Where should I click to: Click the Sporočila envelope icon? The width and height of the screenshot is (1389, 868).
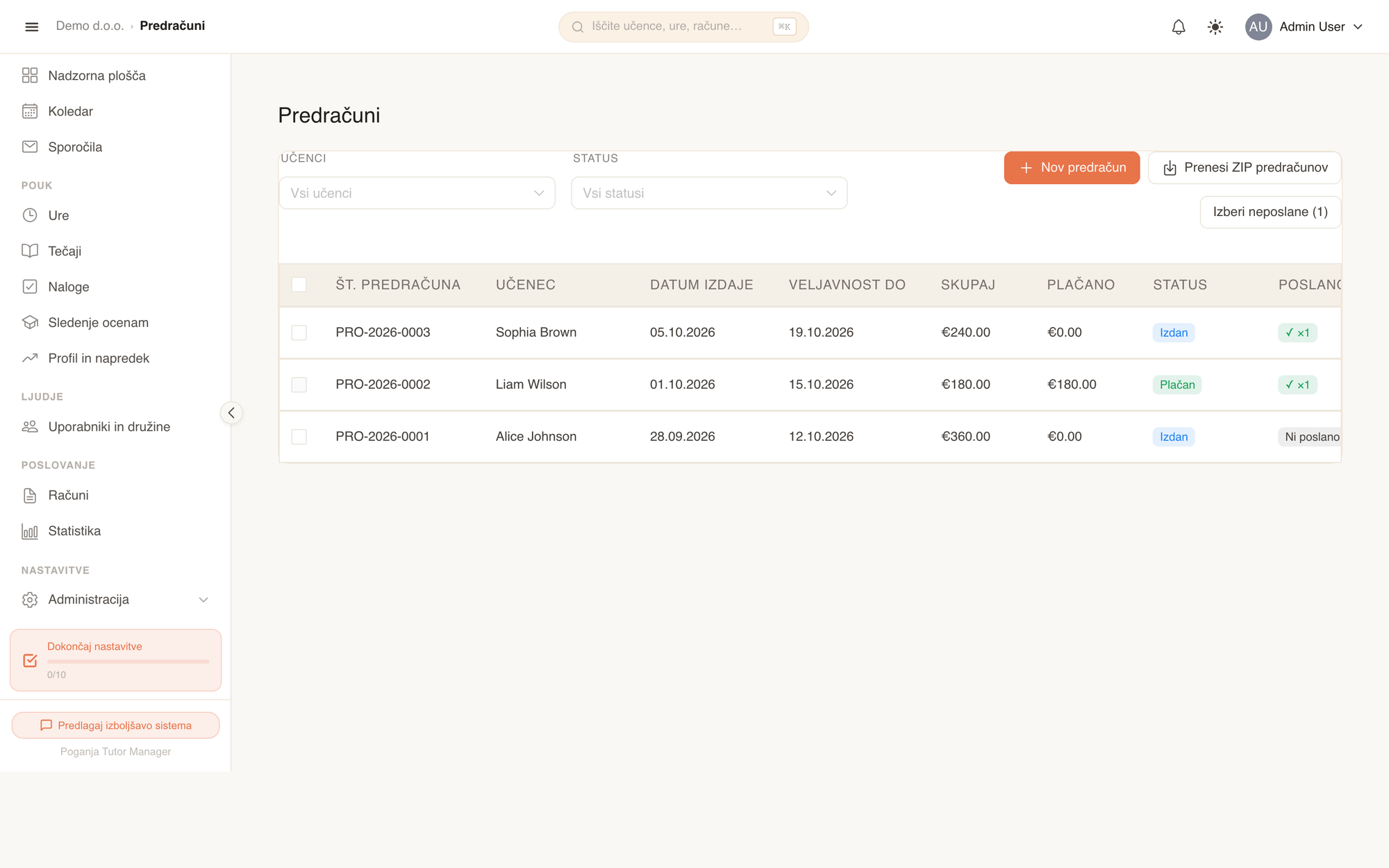coord(30,147)
